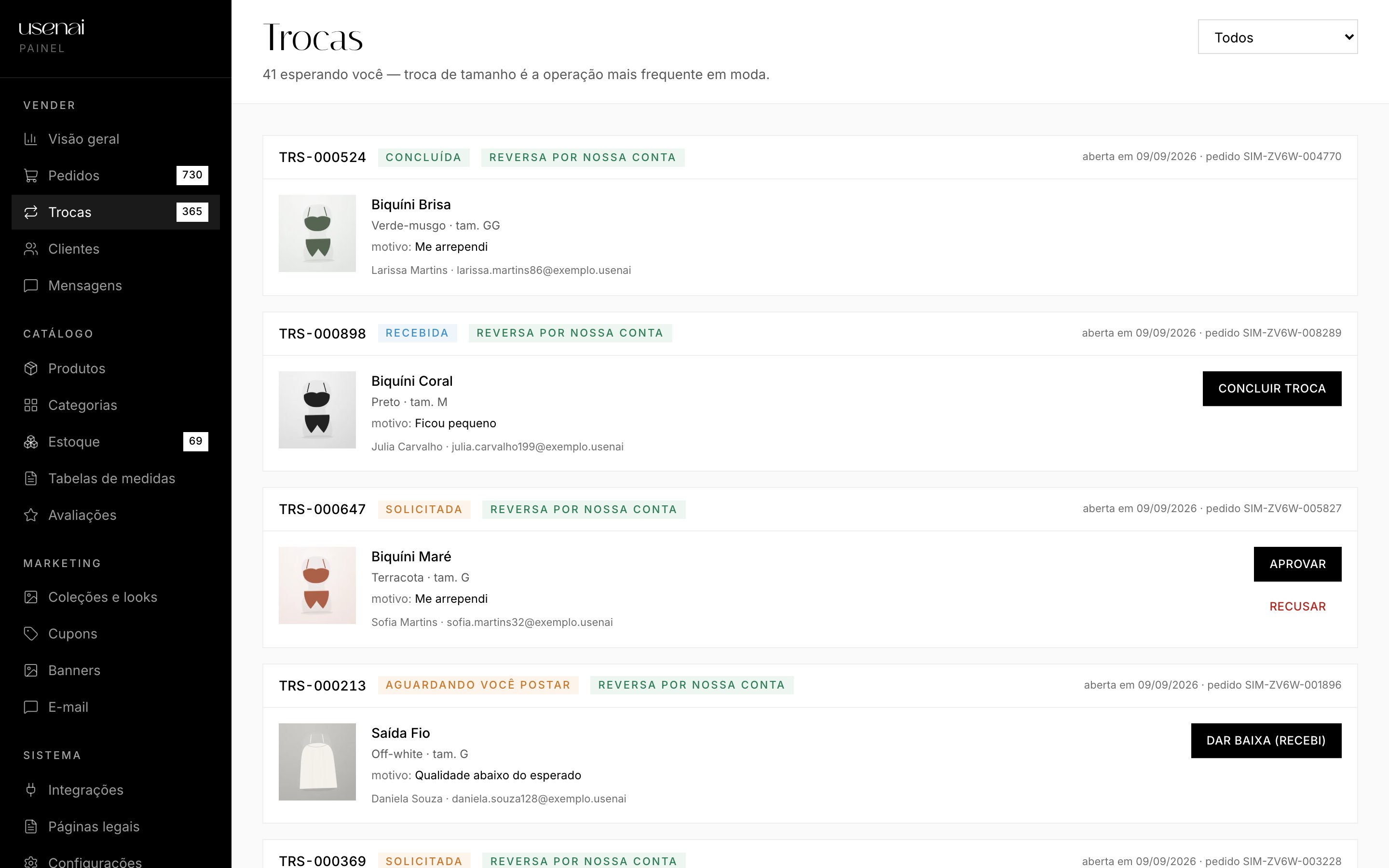
Task: Open the Páginas legais menu item
Action: click(115, 827)
